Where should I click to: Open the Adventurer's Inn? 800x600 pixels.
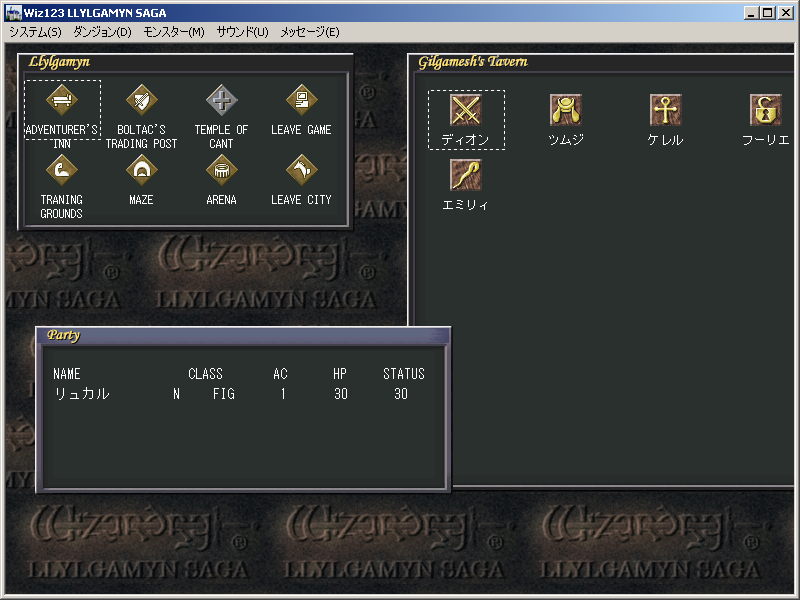(x=62, y=100)
